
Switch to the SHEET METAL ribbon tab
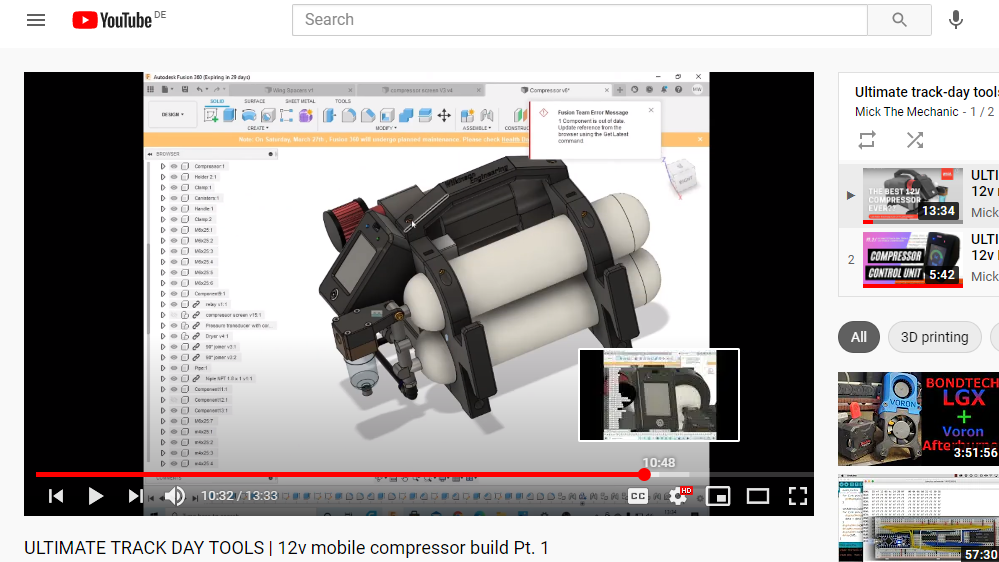(x=300, y=101)
